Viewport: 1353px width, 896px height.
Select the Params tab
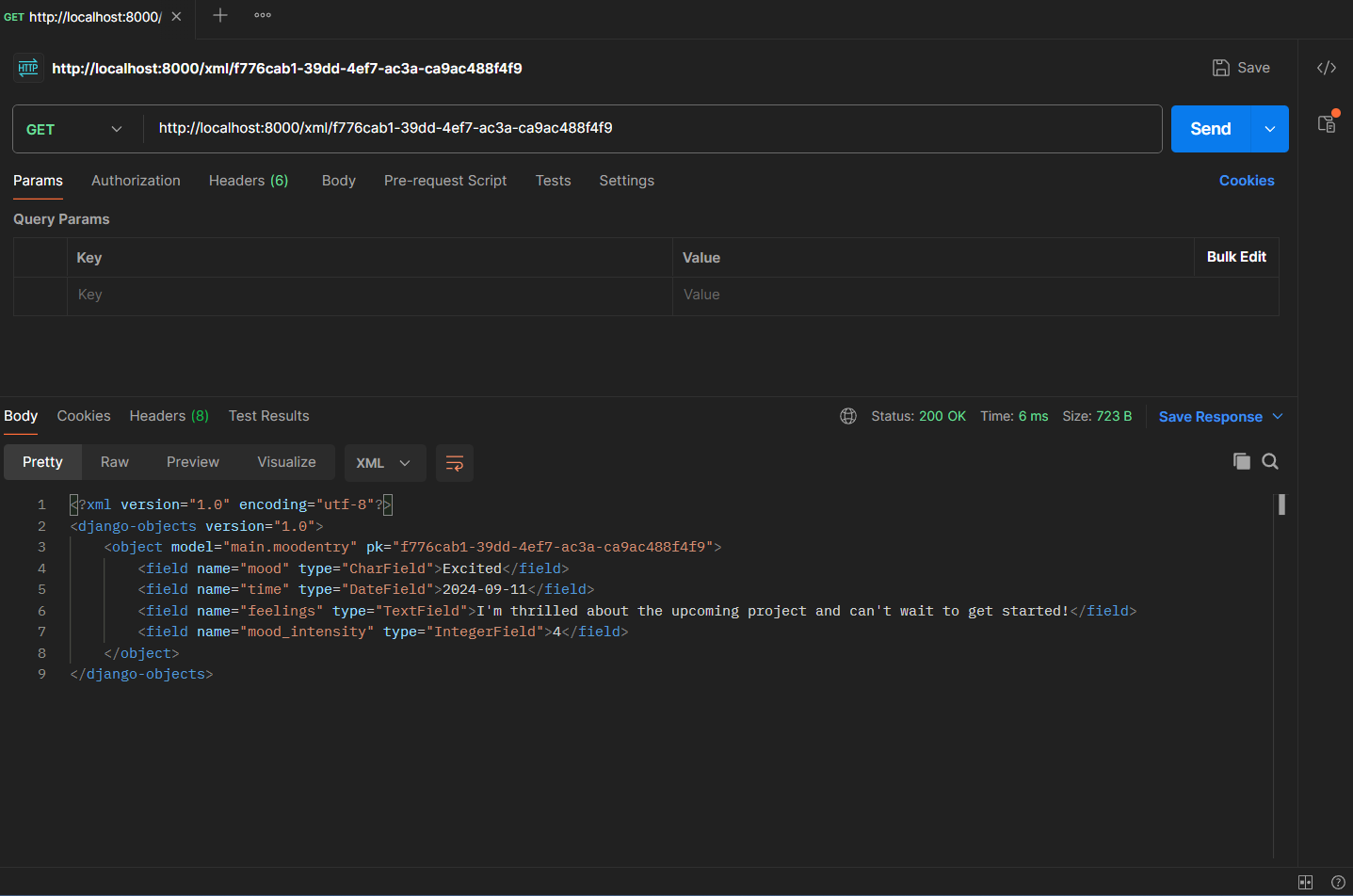[x=38, y=181]
